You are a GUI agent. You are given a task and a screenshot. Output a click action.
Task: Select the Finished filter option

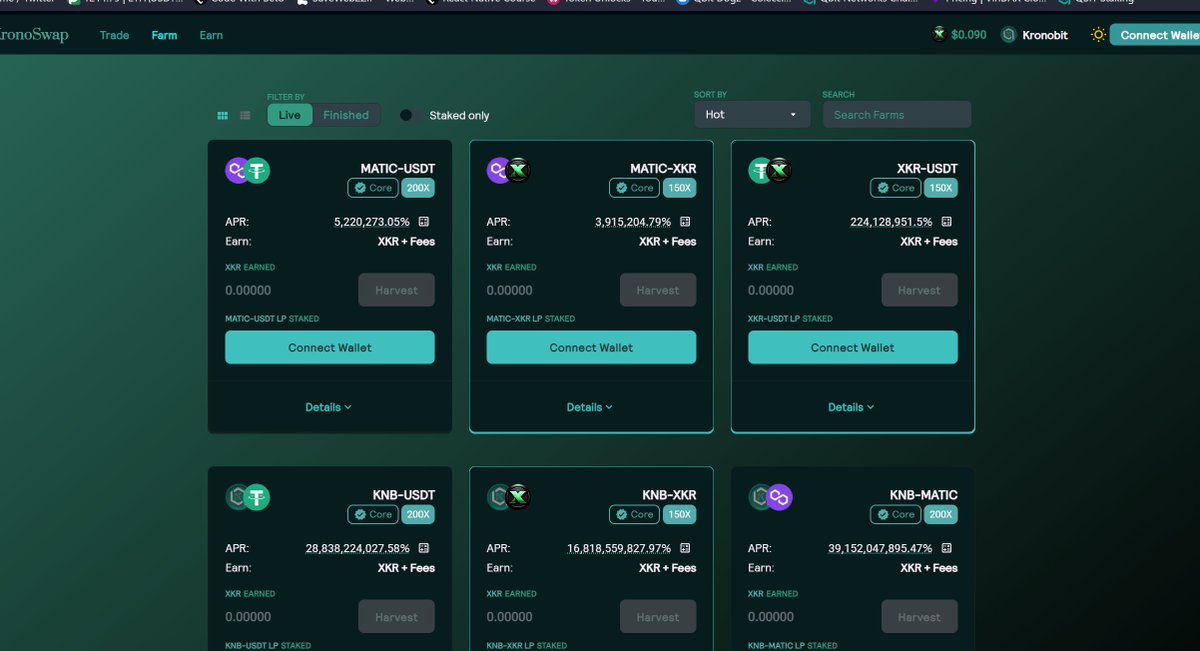click(346, 115)
